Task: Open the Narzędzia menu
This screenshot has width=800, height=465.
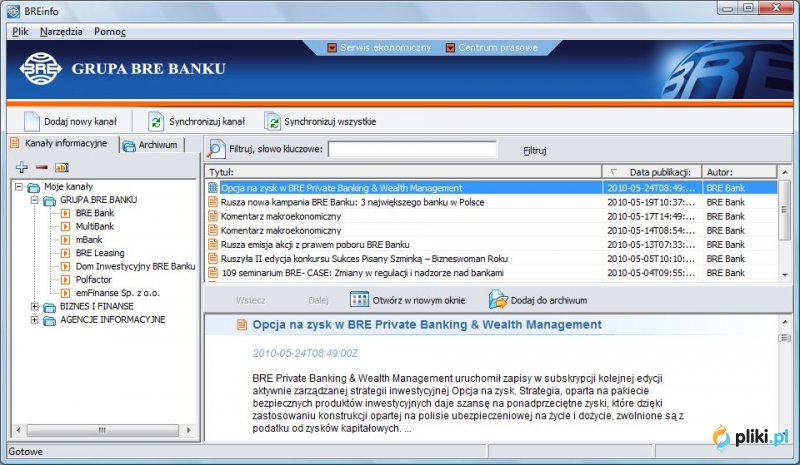Action: tap(61, 32)
